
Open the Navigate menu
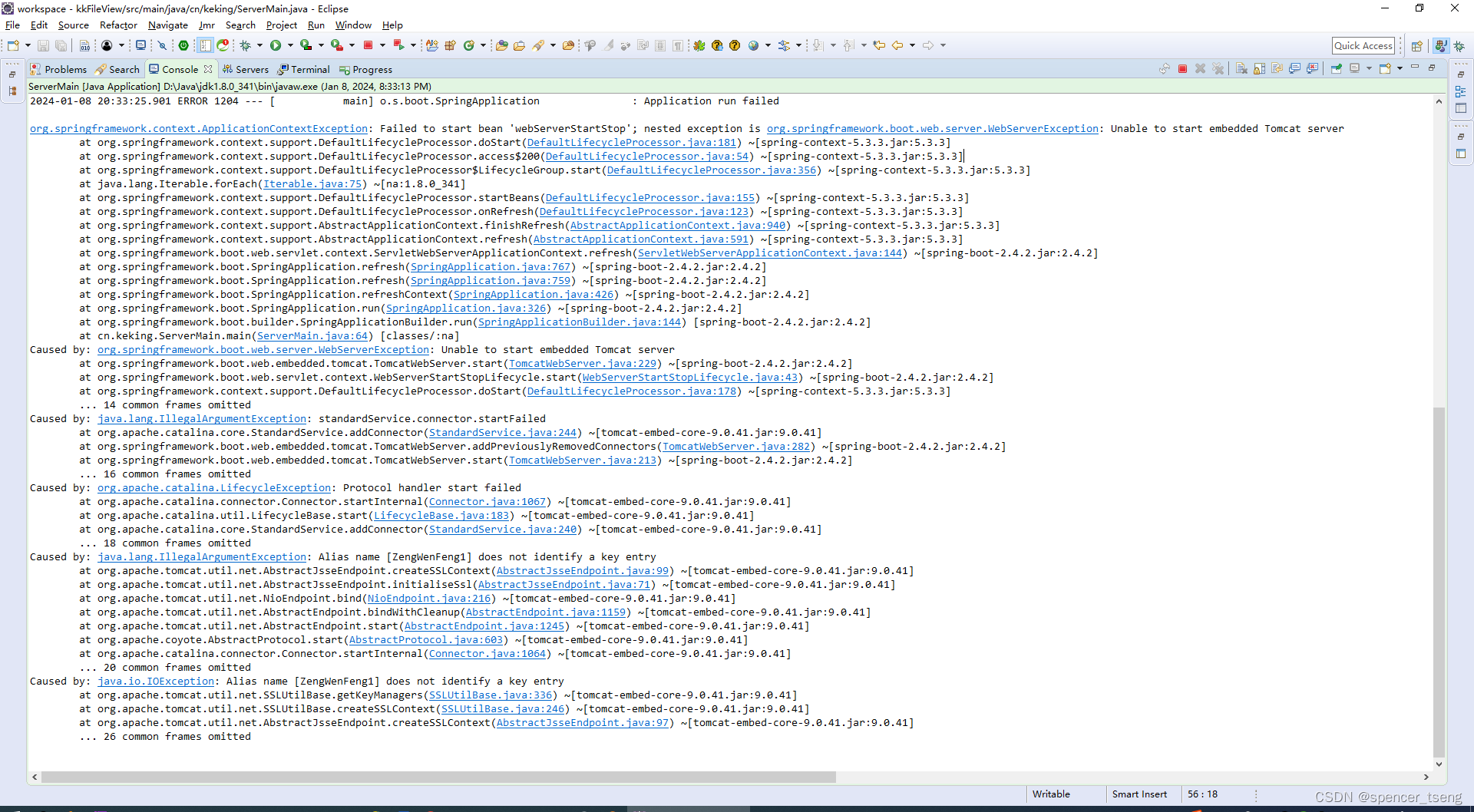[167, 25]
